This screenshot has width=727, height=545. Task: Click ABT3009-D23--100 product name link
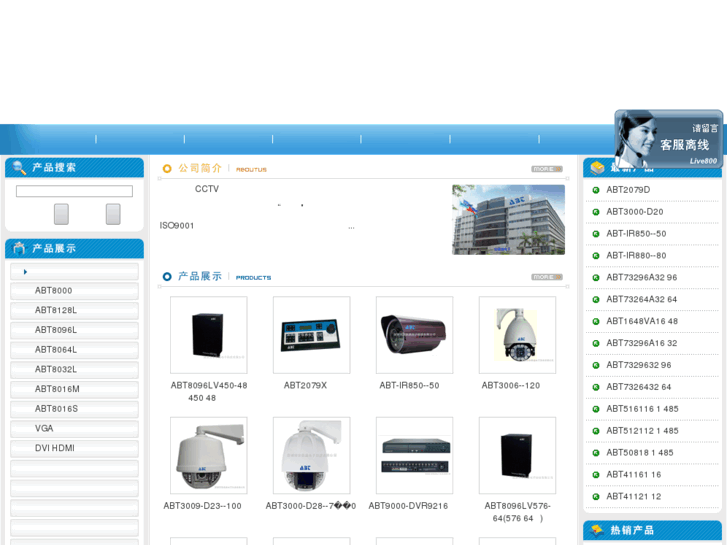click(x=203, y=506)
